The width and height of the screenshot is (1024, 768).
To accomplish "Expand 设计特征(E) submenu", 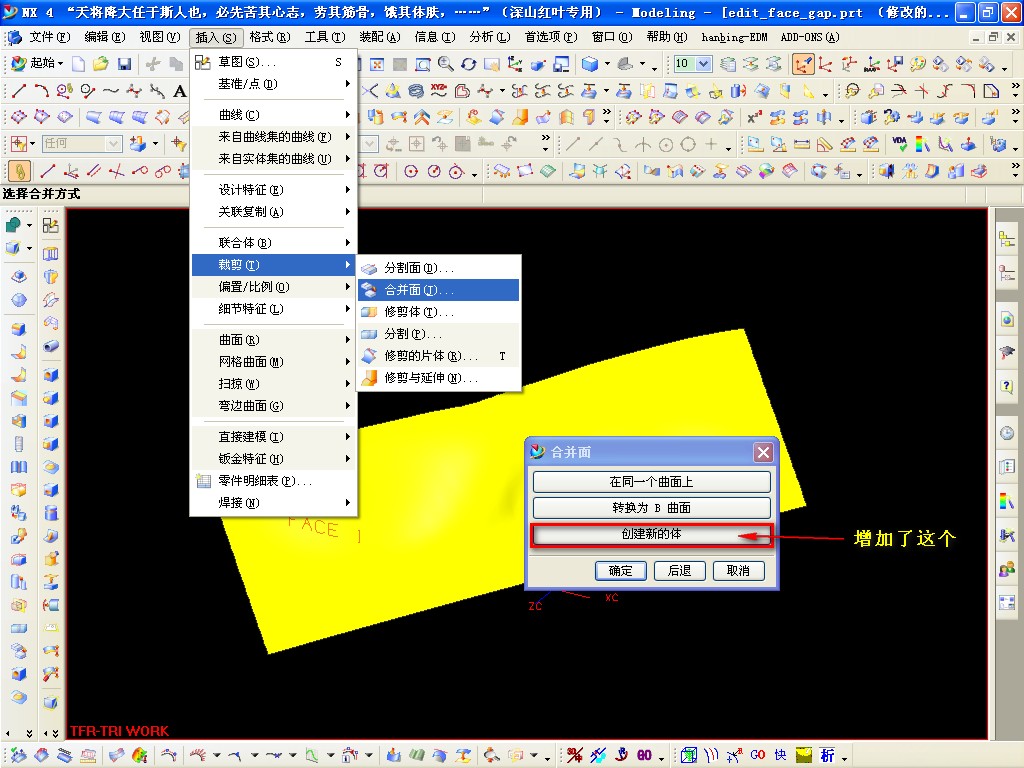I will (x=274, y=190).
